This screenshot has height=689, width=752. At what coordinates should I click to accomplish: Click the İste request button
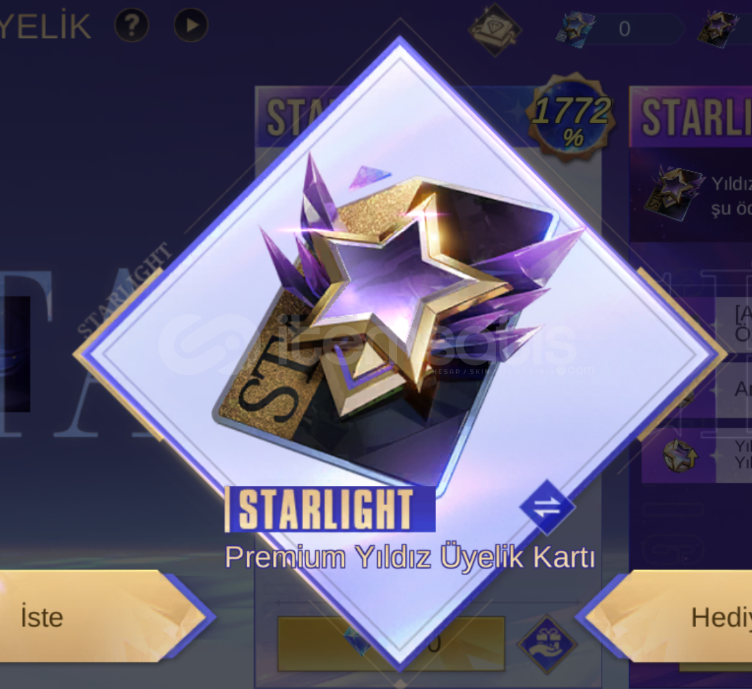103,617
